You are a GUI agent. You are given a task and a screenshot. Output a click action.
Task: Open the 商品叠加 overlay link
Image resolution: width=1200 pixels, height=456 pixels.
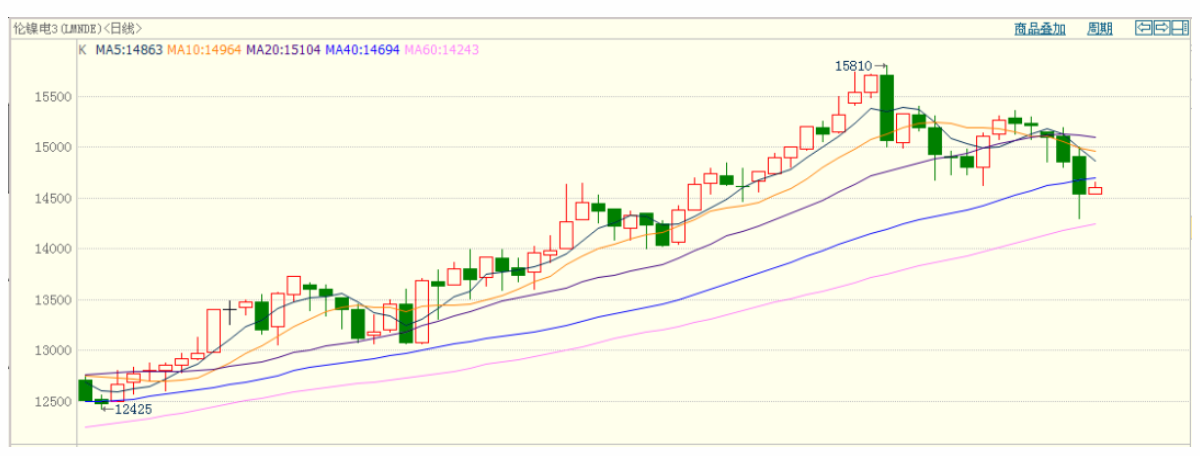(1040, 29)
